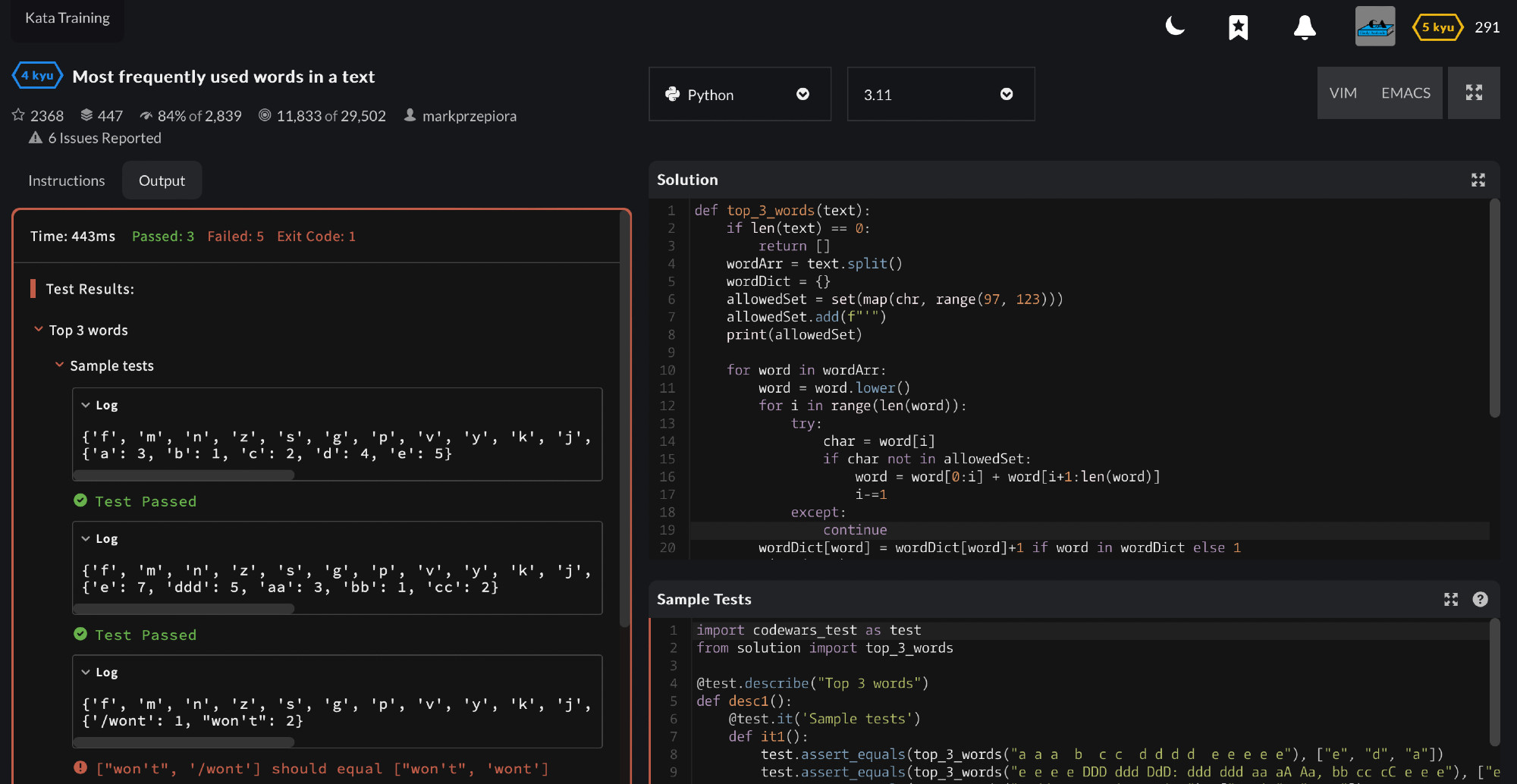Click the Time: 443ms text
1517x784 pixels.
point(73,236)
